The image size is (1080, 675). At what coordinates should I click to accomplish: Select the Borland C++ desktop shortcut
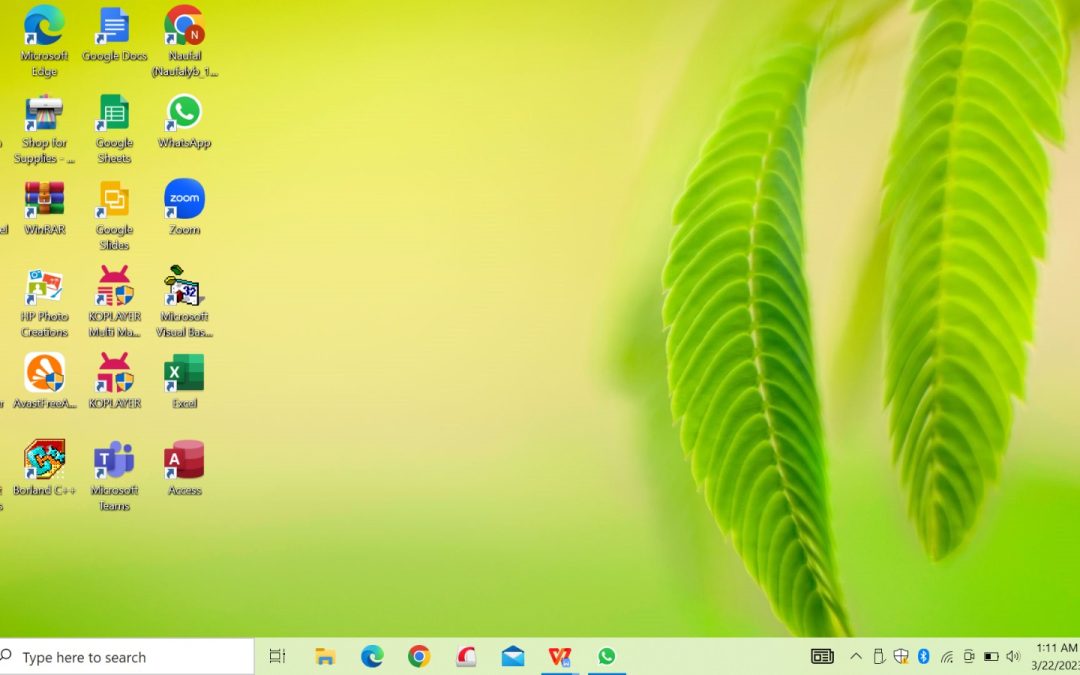coord(44,468)
